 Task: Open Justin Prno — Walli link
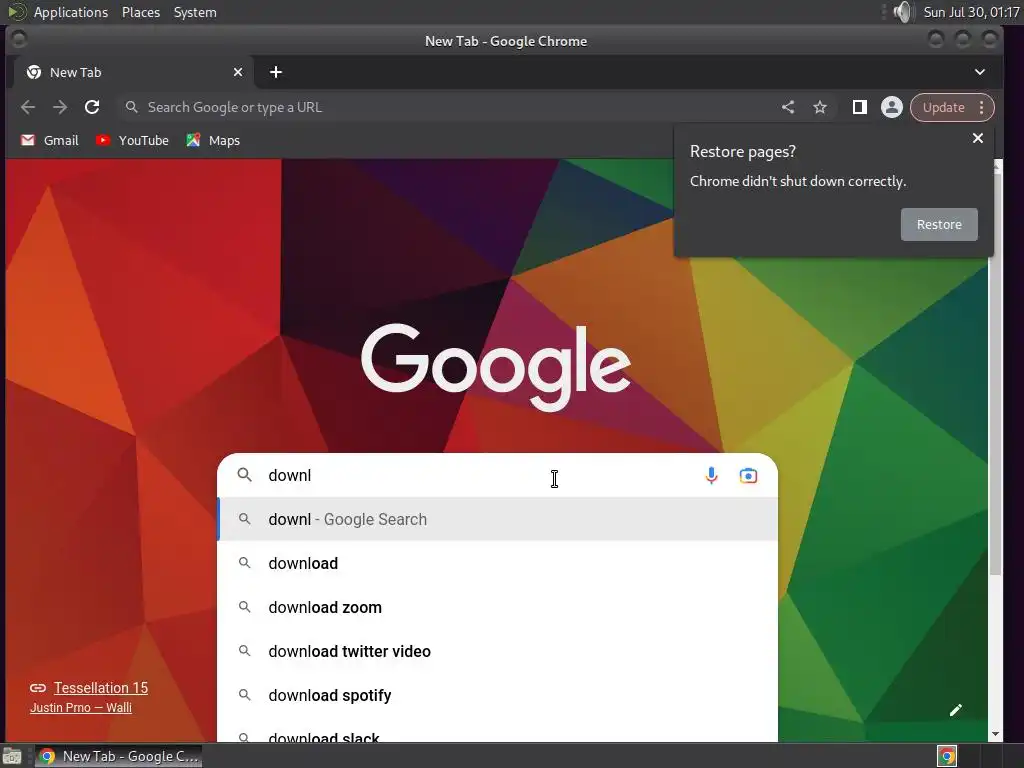pyautogui.click(x=80, y=707)
